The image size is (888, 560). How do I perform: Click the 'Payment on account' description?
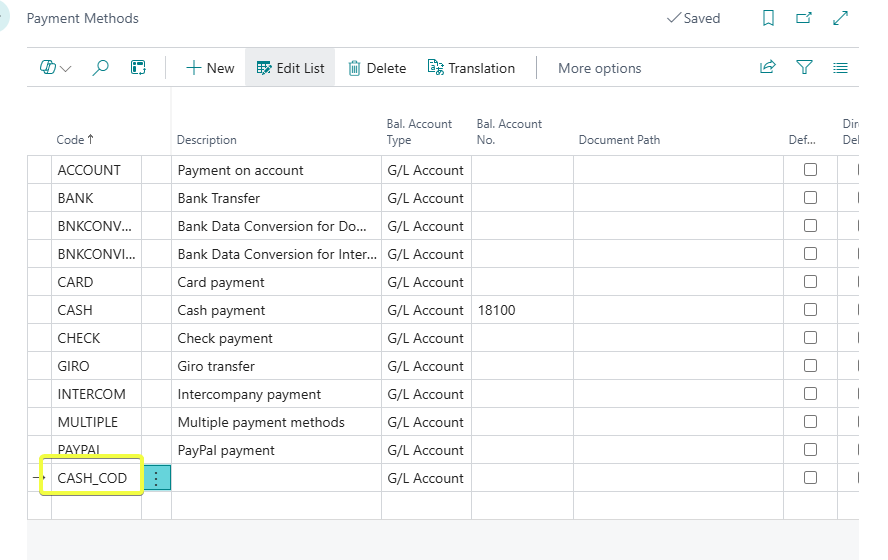tap(241, 170)
